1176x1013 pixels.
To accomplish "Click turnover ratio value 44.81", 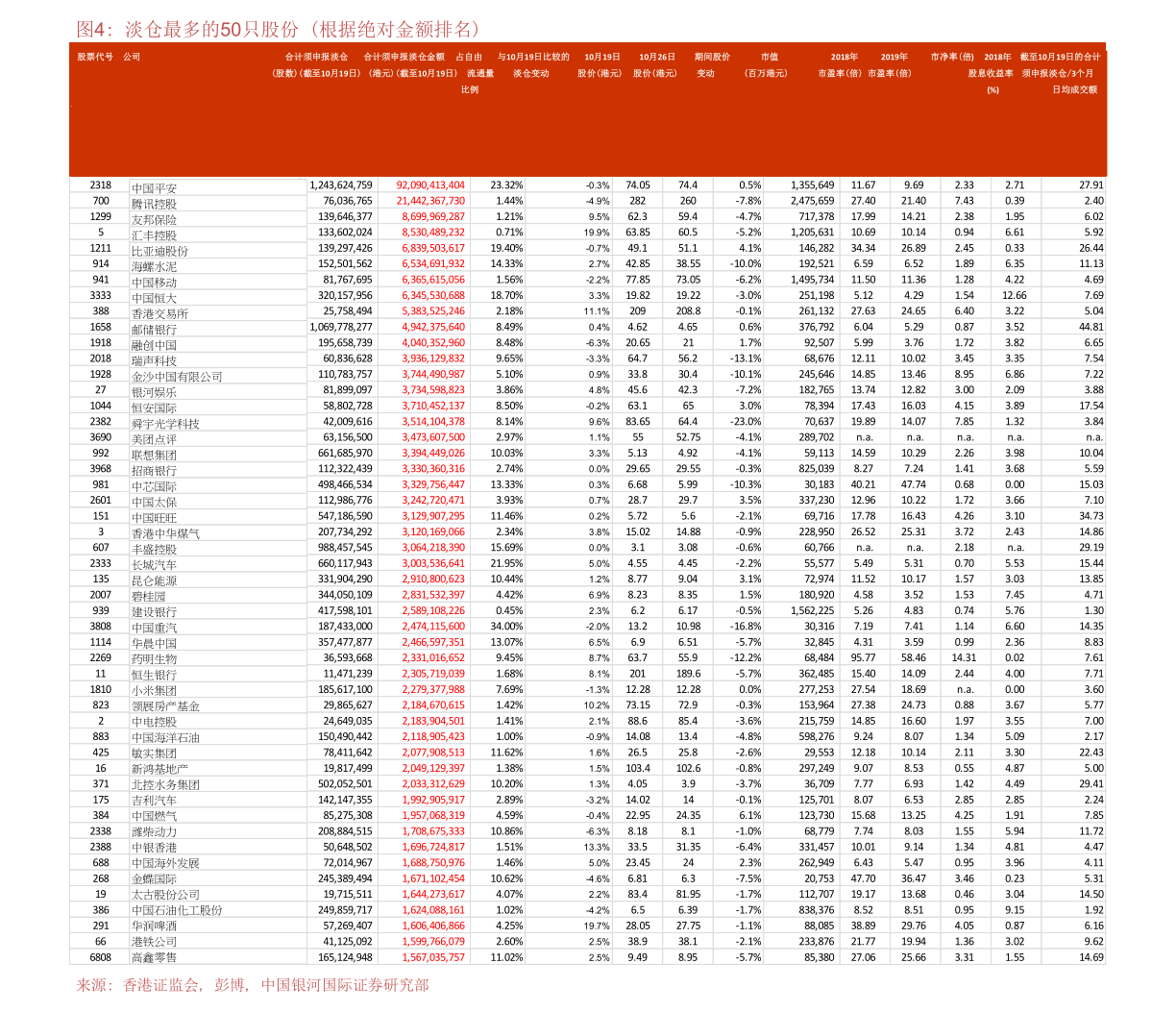I will point(1091,327).
